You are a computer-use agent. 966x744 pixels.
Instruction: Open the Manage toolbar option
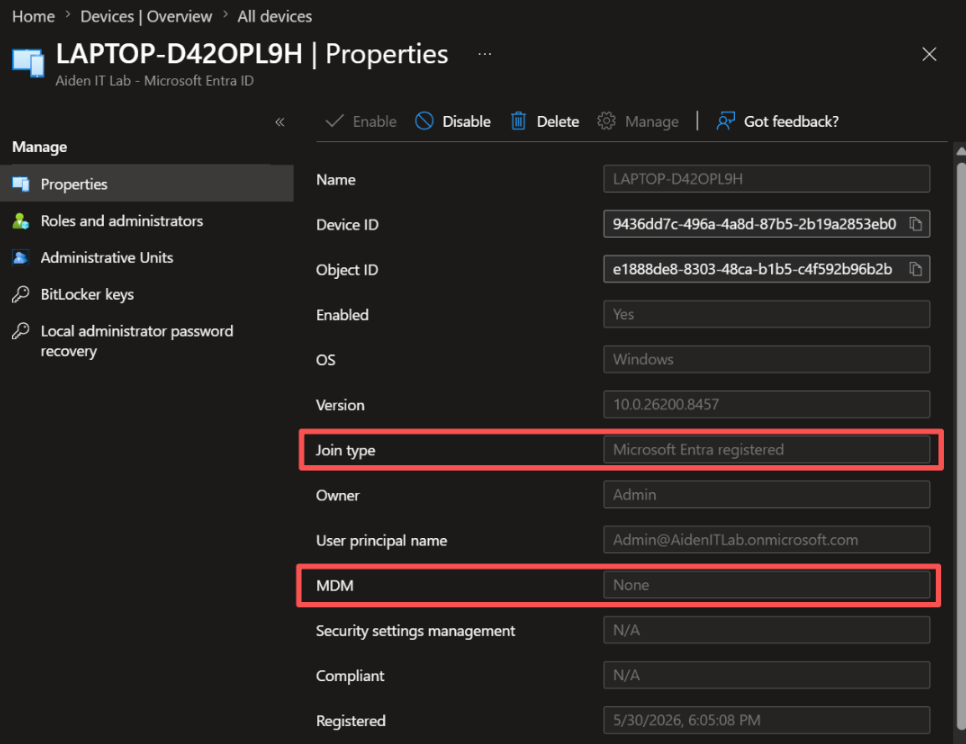click(x=638, y=121)
